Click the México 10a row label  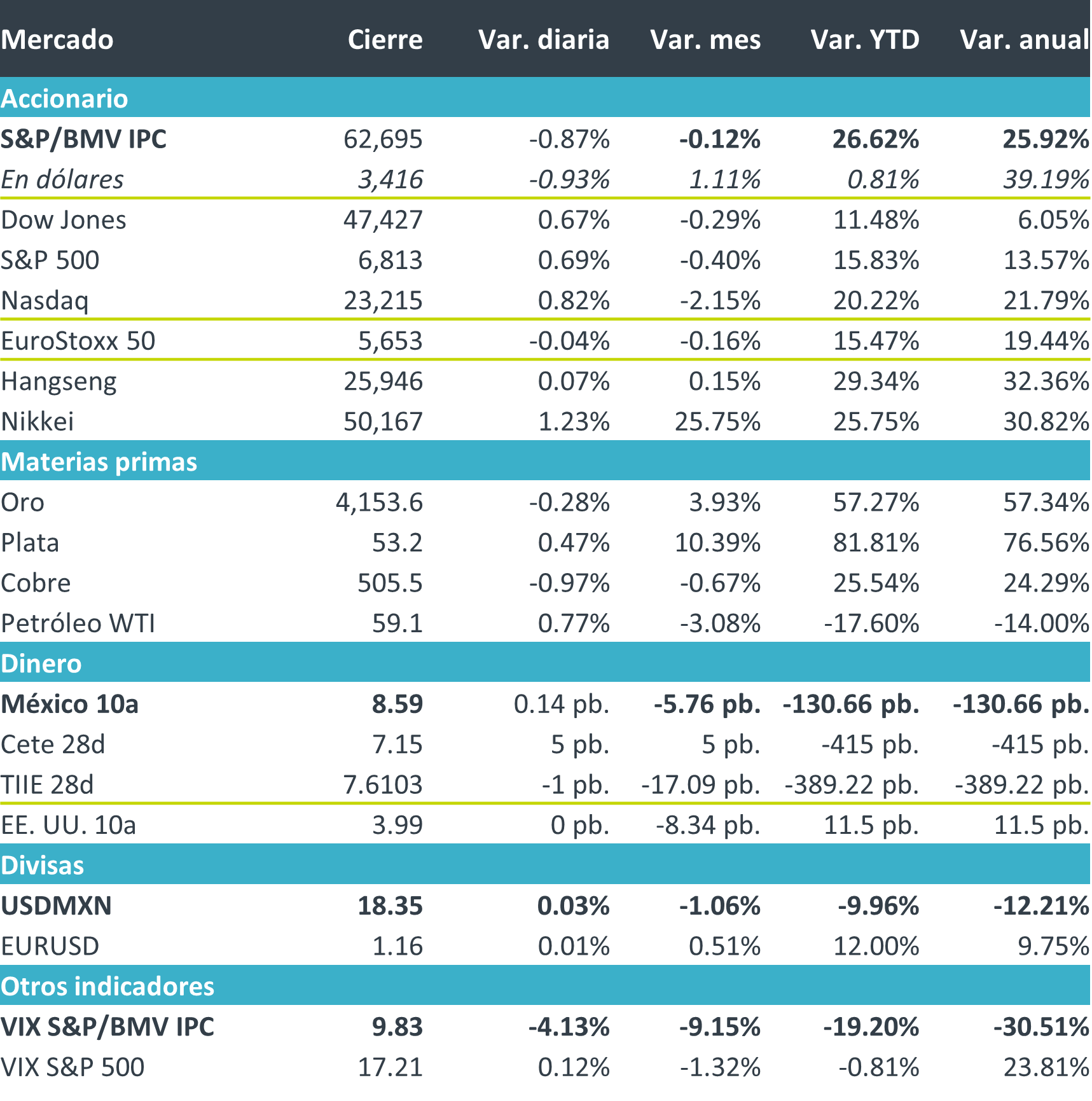tap(69, 704)
